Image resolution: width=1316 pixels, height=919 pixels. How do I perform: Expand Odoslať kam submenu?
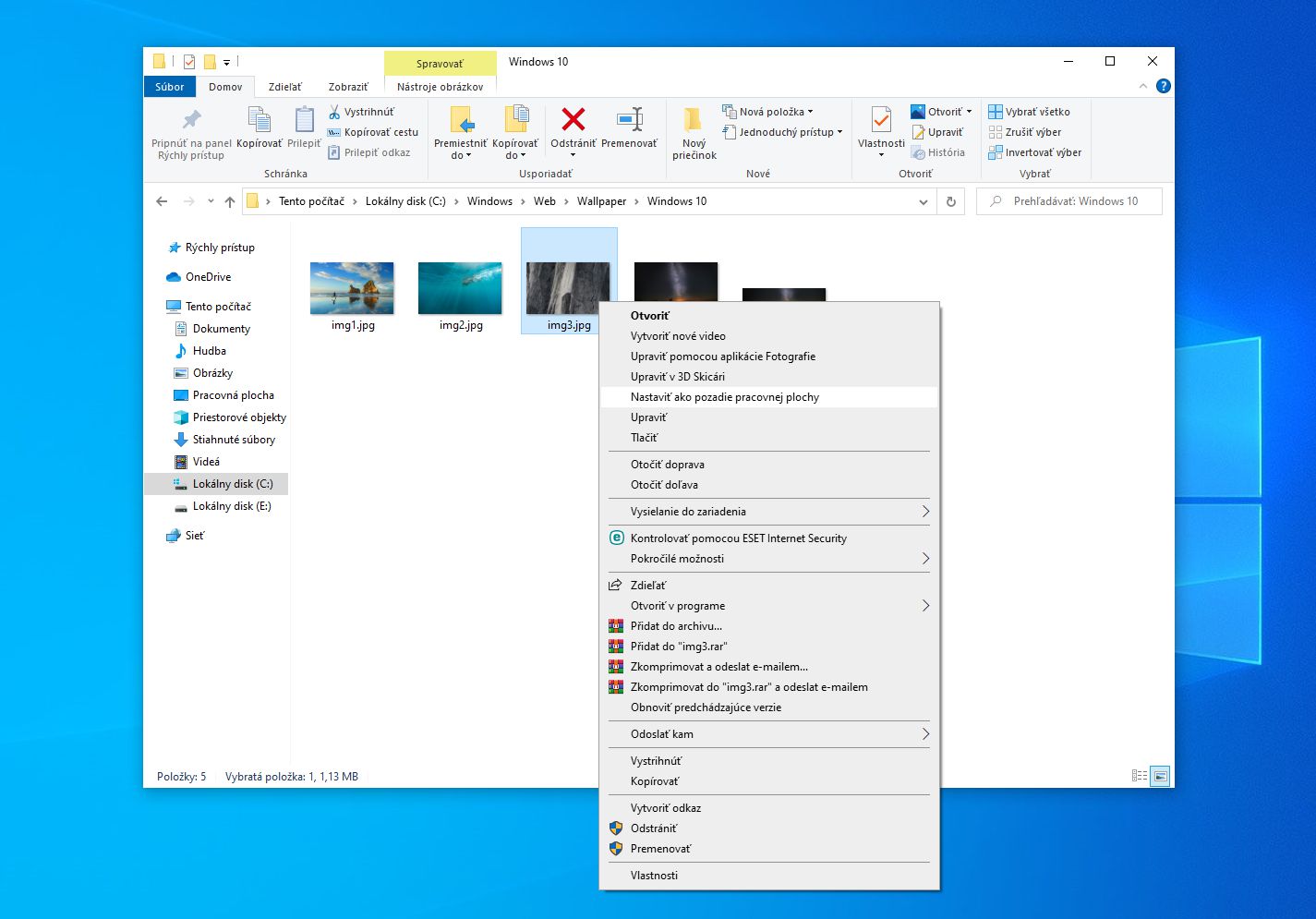pos(768,734)
